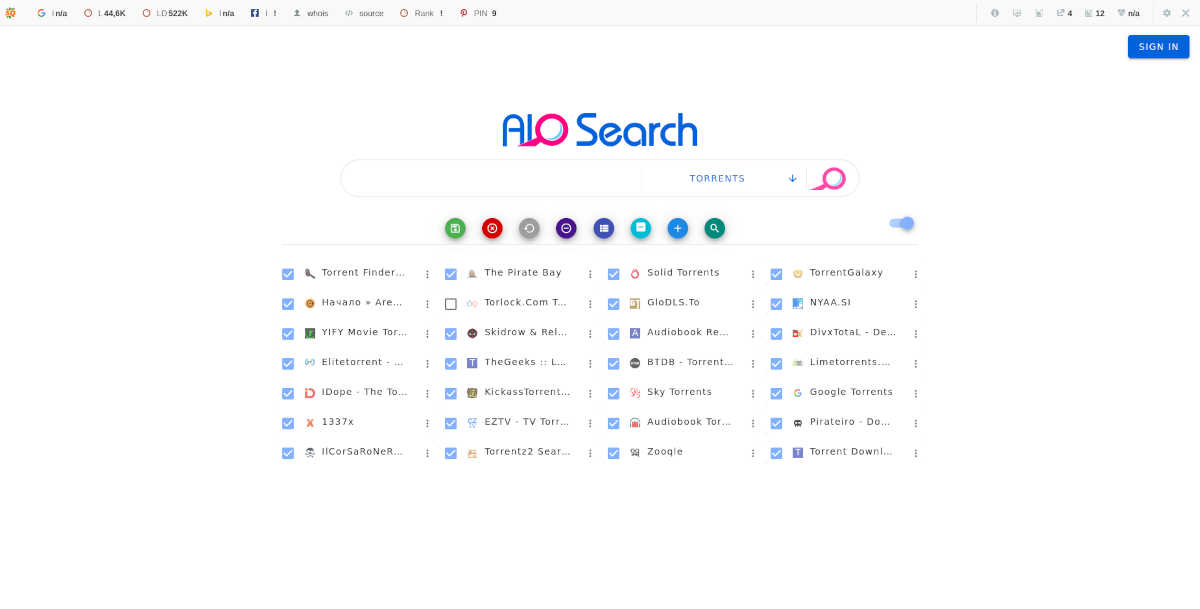Click the YIFY Movie Tor... site label
The width and height of the screenshot is (1200, 609).
365,332
